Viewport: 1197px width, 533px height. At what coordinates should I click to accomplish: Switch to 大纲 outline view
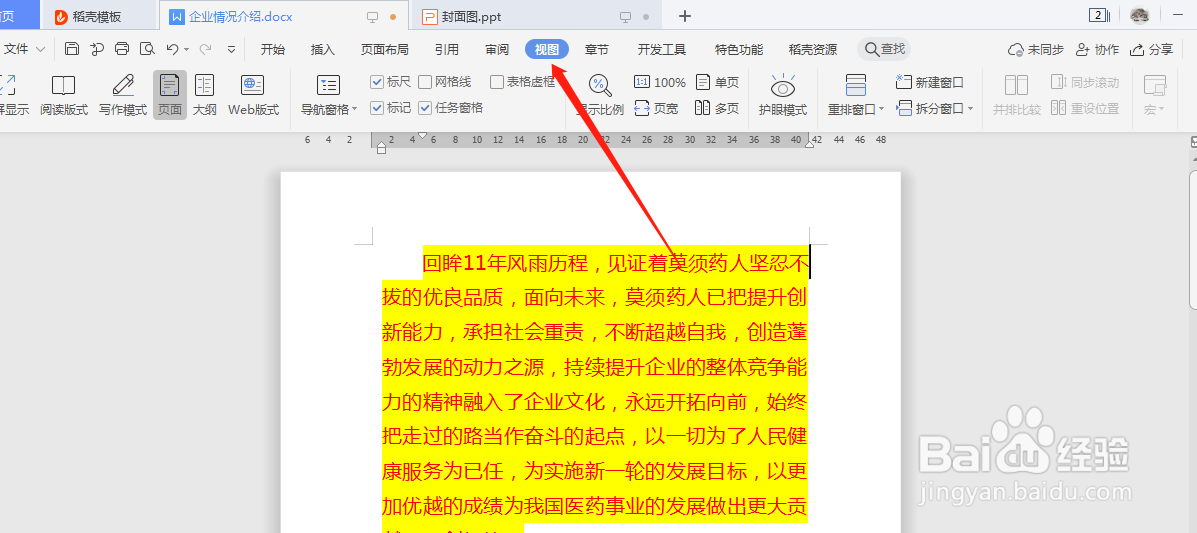point(205,95)
